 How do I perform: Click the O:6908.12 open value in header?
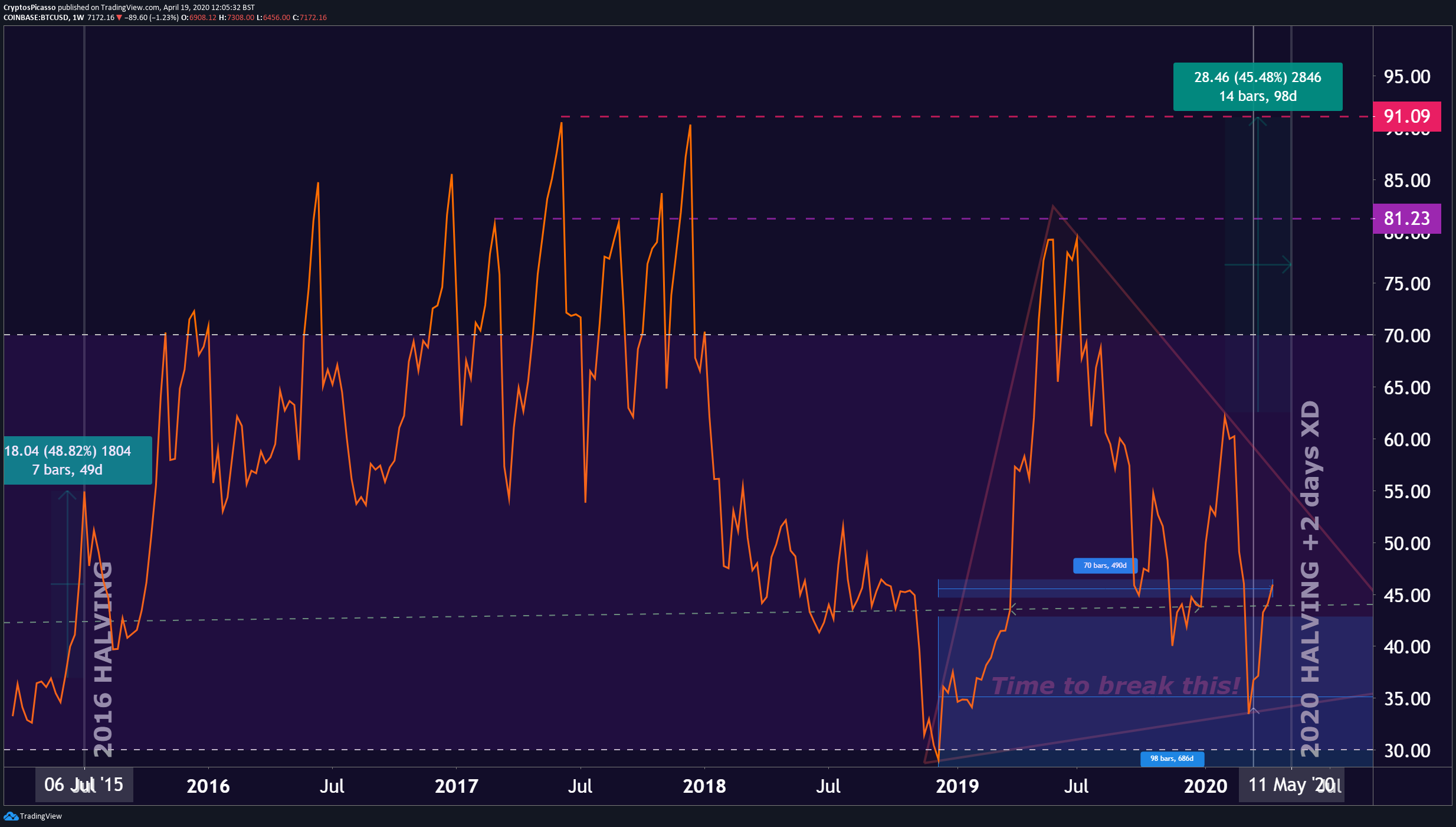(x=199, y=18)
